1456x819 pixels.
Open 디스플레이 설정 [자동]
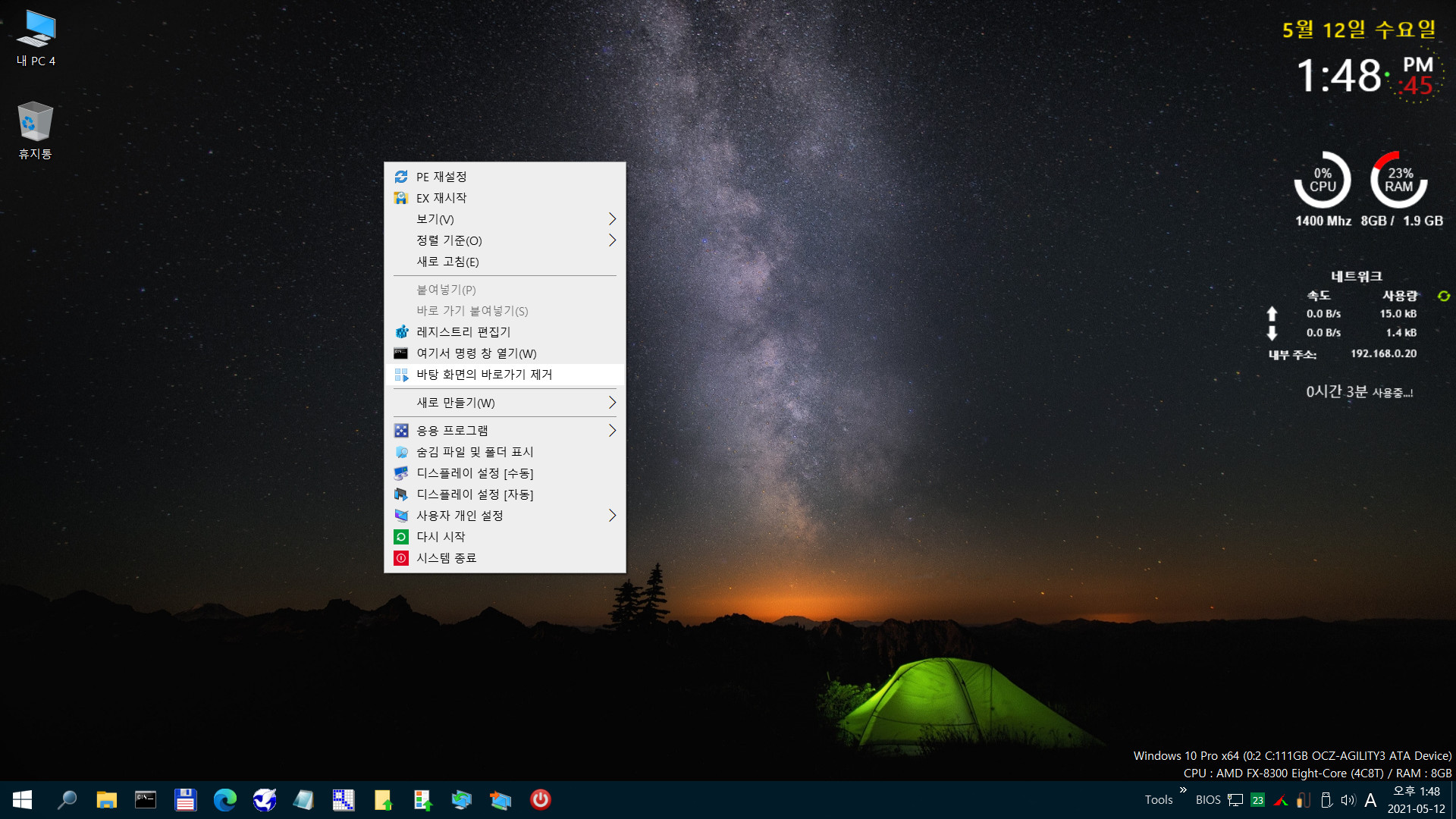505,494
